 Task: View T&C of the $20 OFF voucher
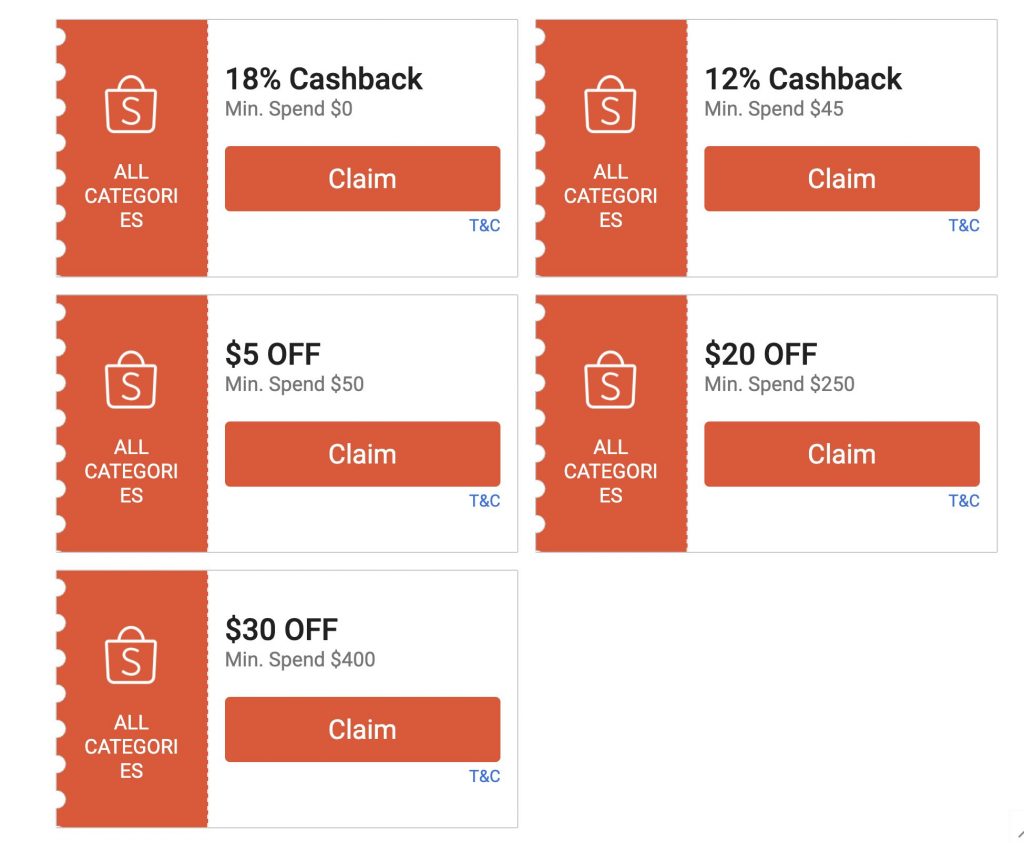coord(964,501)
